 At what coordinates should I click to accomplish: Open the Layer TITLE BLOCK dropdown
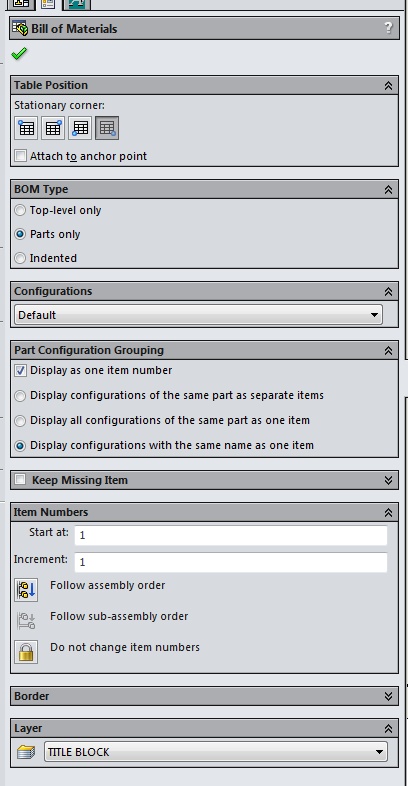(x=216, y=752)
